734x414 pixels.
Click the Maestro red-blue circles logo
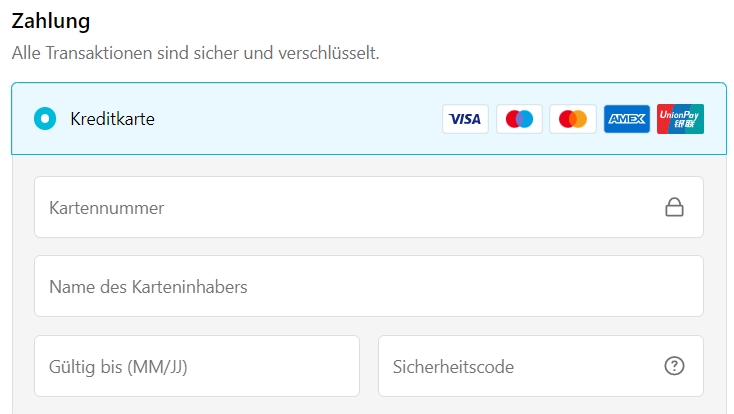[519, 119]
